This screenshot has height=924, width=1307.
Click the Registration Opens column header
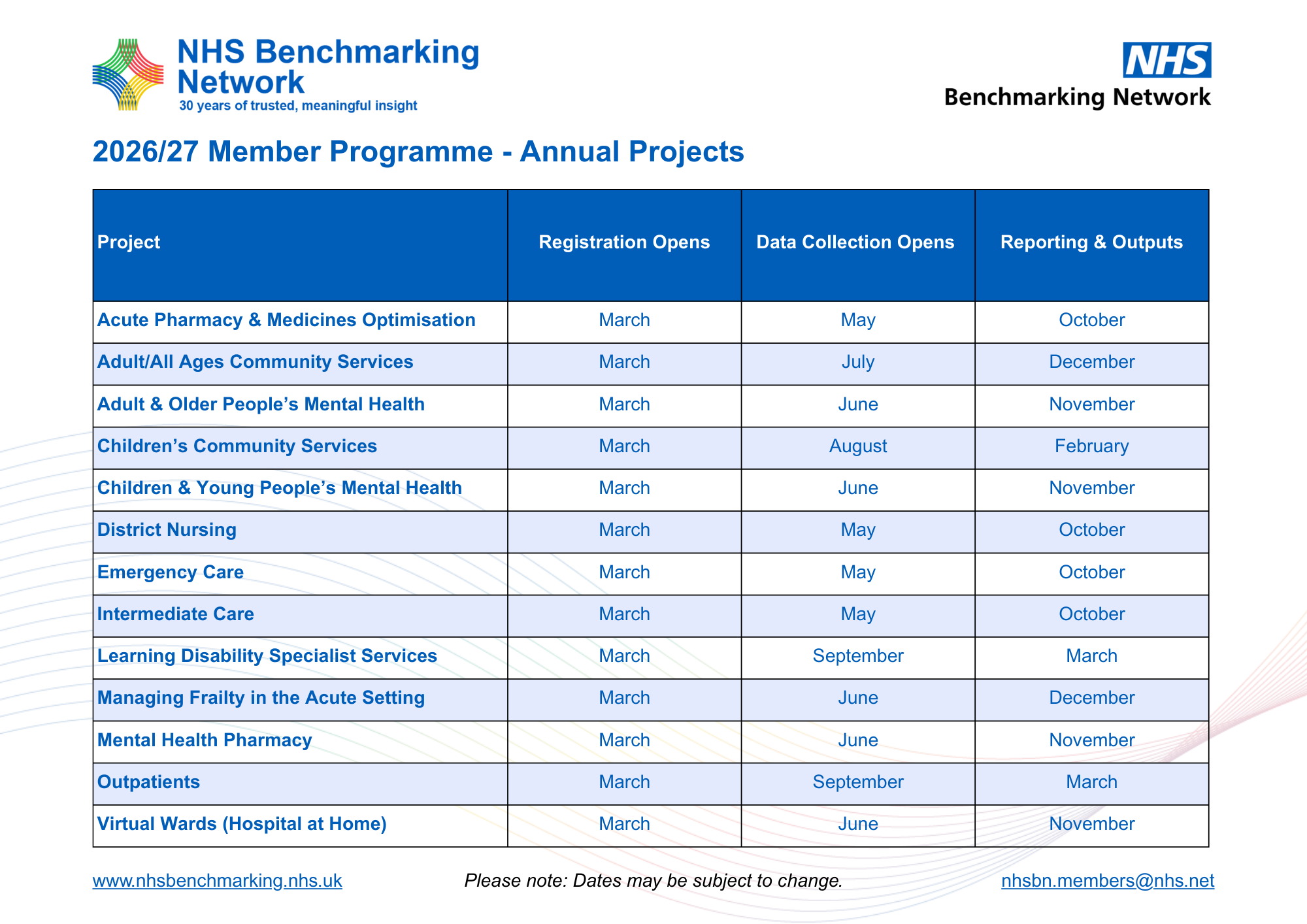(624, 242)
